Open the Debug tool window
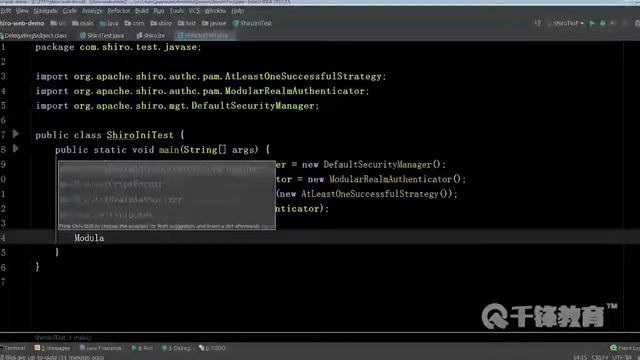This screenshot has height=360, width=640. pos(176,348)
